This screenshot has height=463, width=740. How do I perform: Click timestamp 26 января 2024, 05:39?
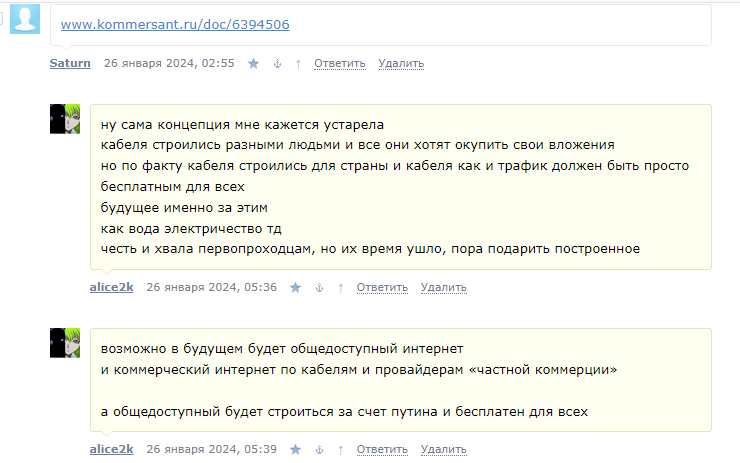(211, 449)
